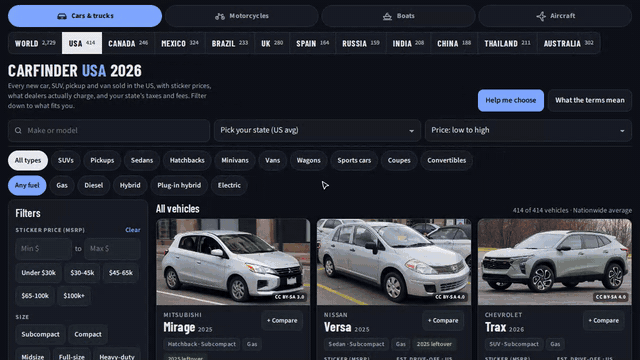Image resolution: width=640 pixels, height=360 pixels.
Task: Click the car icon in Cars & trucks tab
Action: pos(62,16)
